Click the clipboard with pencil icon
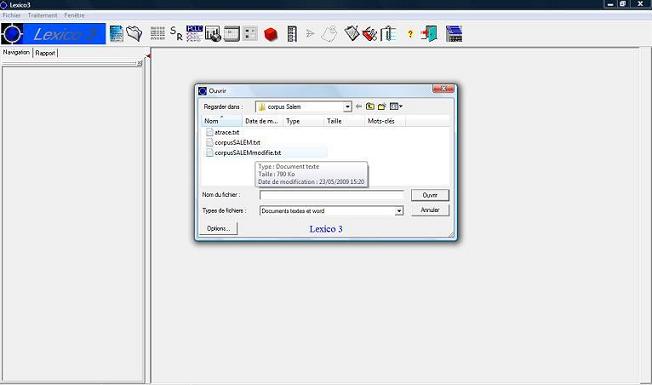This screenshot has height=385, width=652. click(x=352, y=33)
